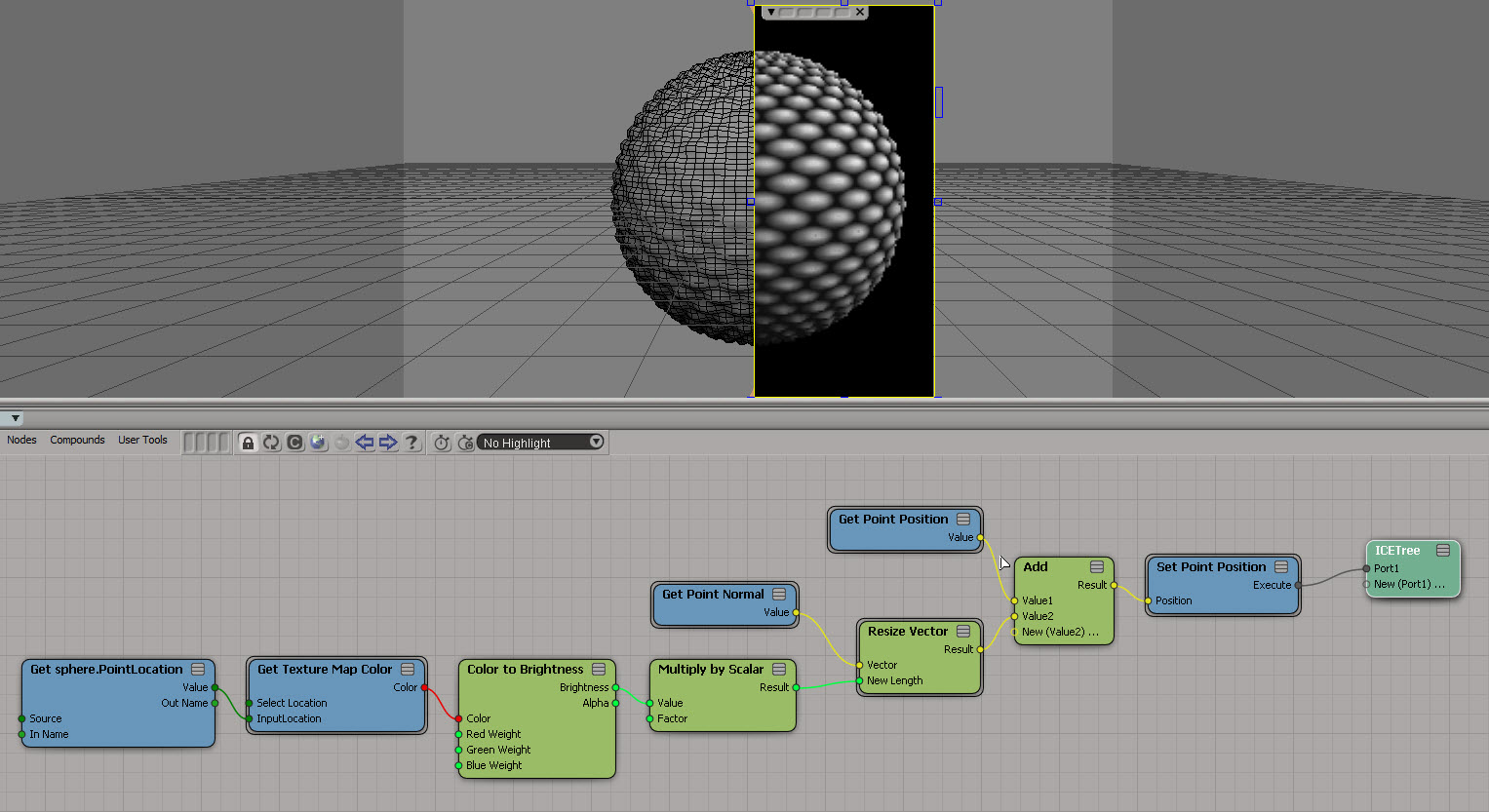Click the Set Point Position node title

click(1211, 566)
